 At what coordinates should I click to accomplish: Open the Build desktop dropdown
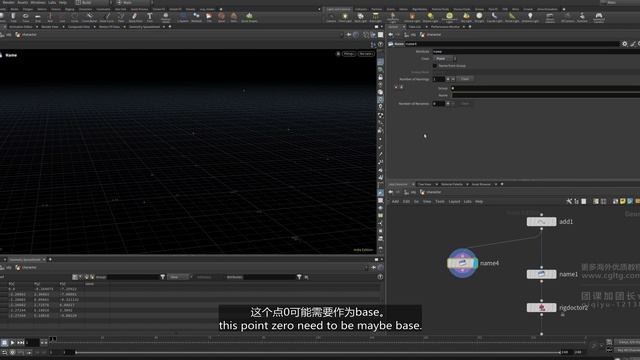(93, 2)
